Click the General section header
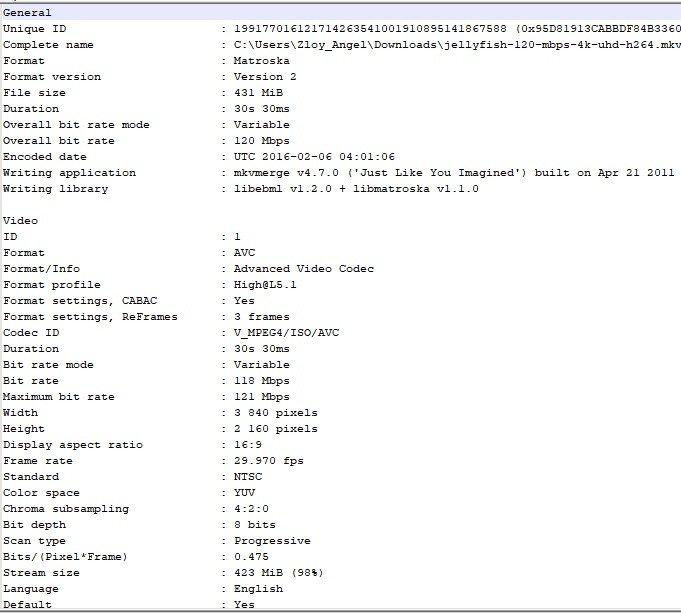Image resolution: width=681 pixels, height=613 pixels. (x=27, y=13)
